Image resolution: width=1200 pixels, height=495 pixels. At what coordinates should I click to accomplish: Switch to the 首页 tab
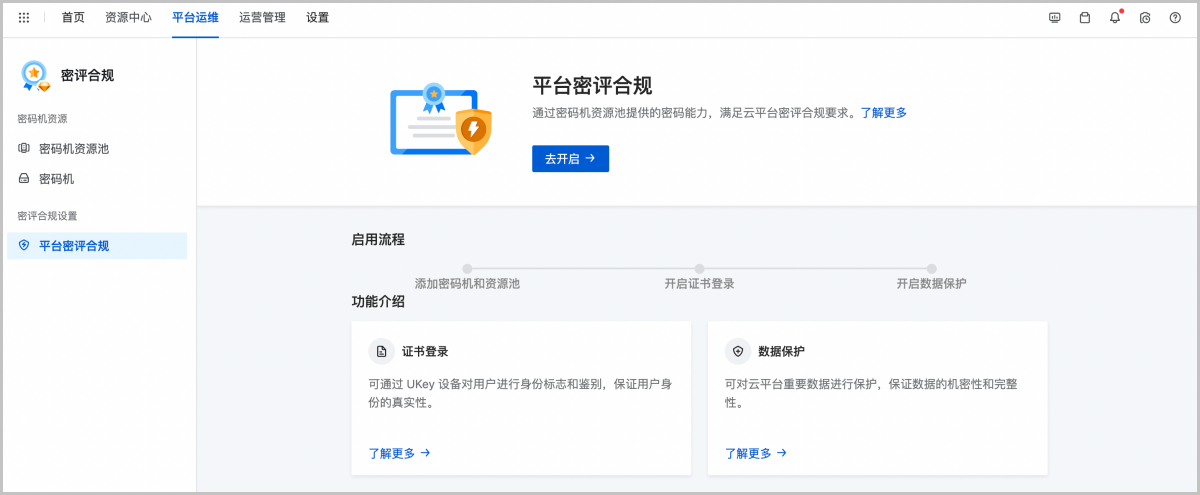coord(73,18)
